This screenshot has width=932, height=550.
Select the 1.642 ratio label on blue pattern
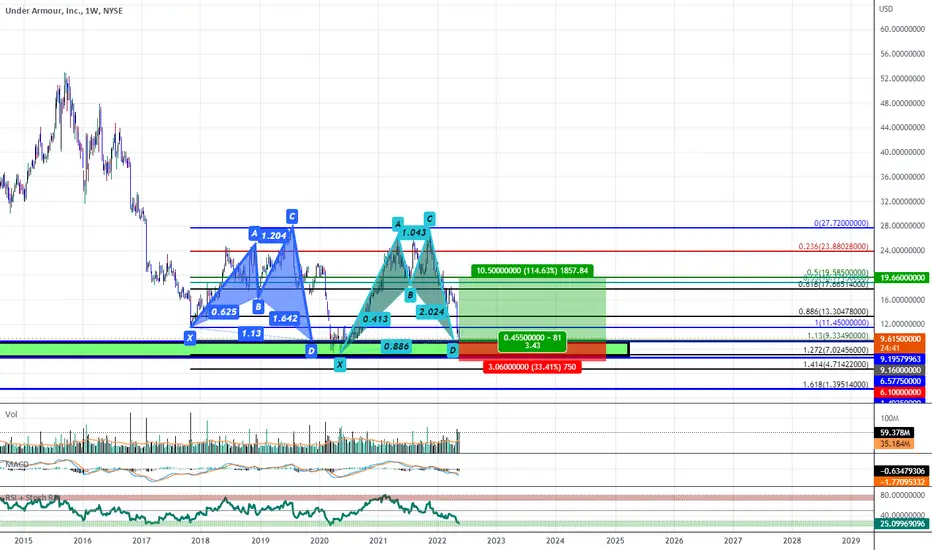[x=285, y=319]
